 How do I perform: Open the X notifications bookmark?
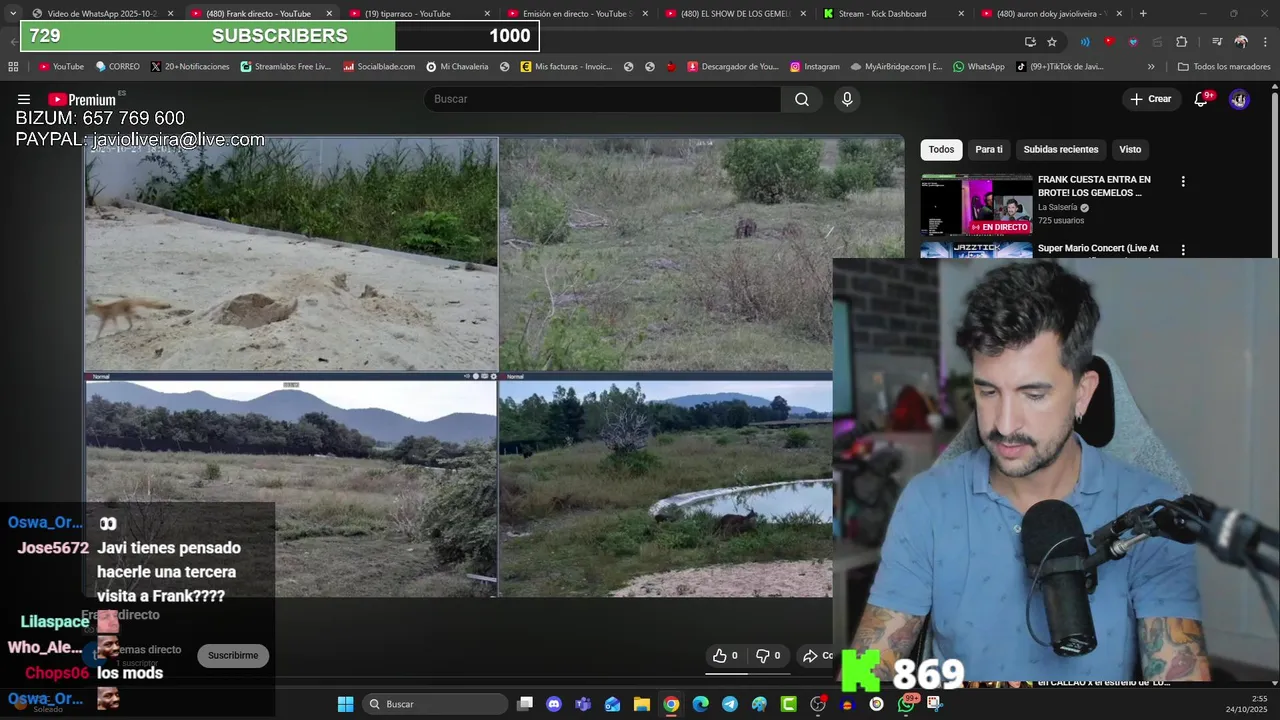[x=190, y=67]
